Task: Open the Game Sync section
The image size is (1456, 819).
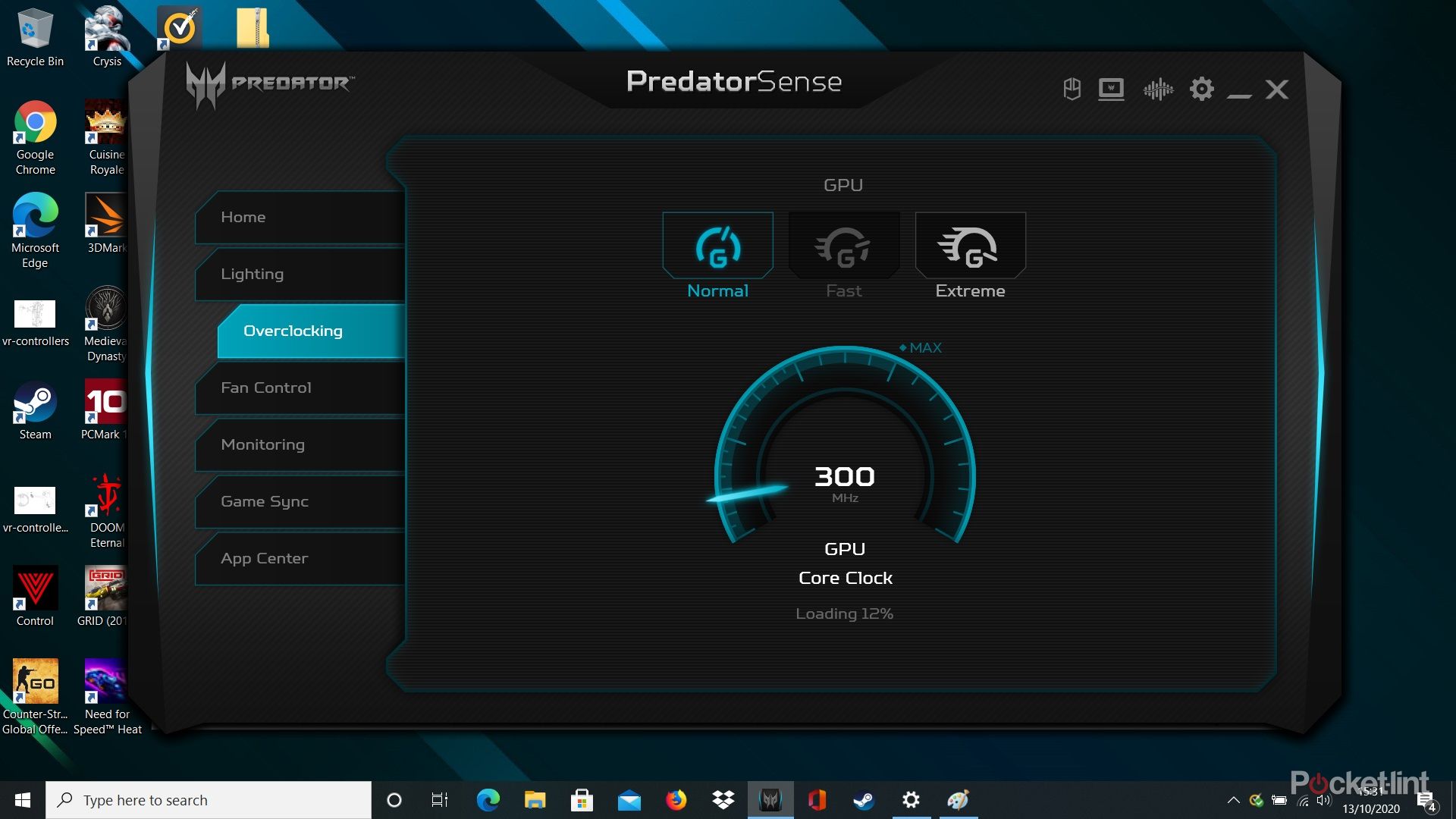Action: coord(264,501)
